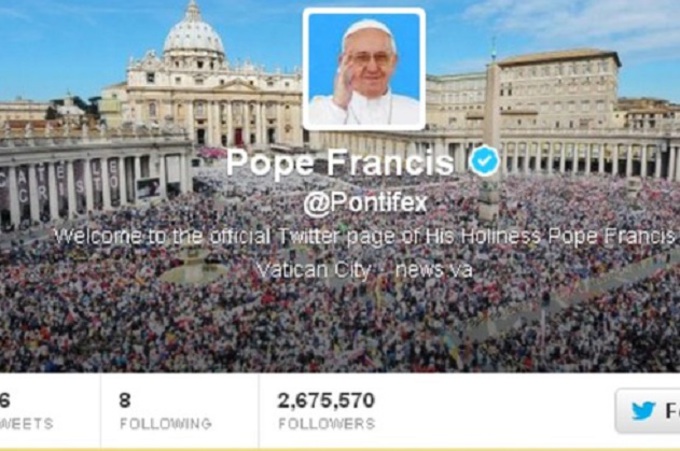Click the basilica dome in header photo
The height and width of the screenshot is (451, 680).
click(193, 33)
